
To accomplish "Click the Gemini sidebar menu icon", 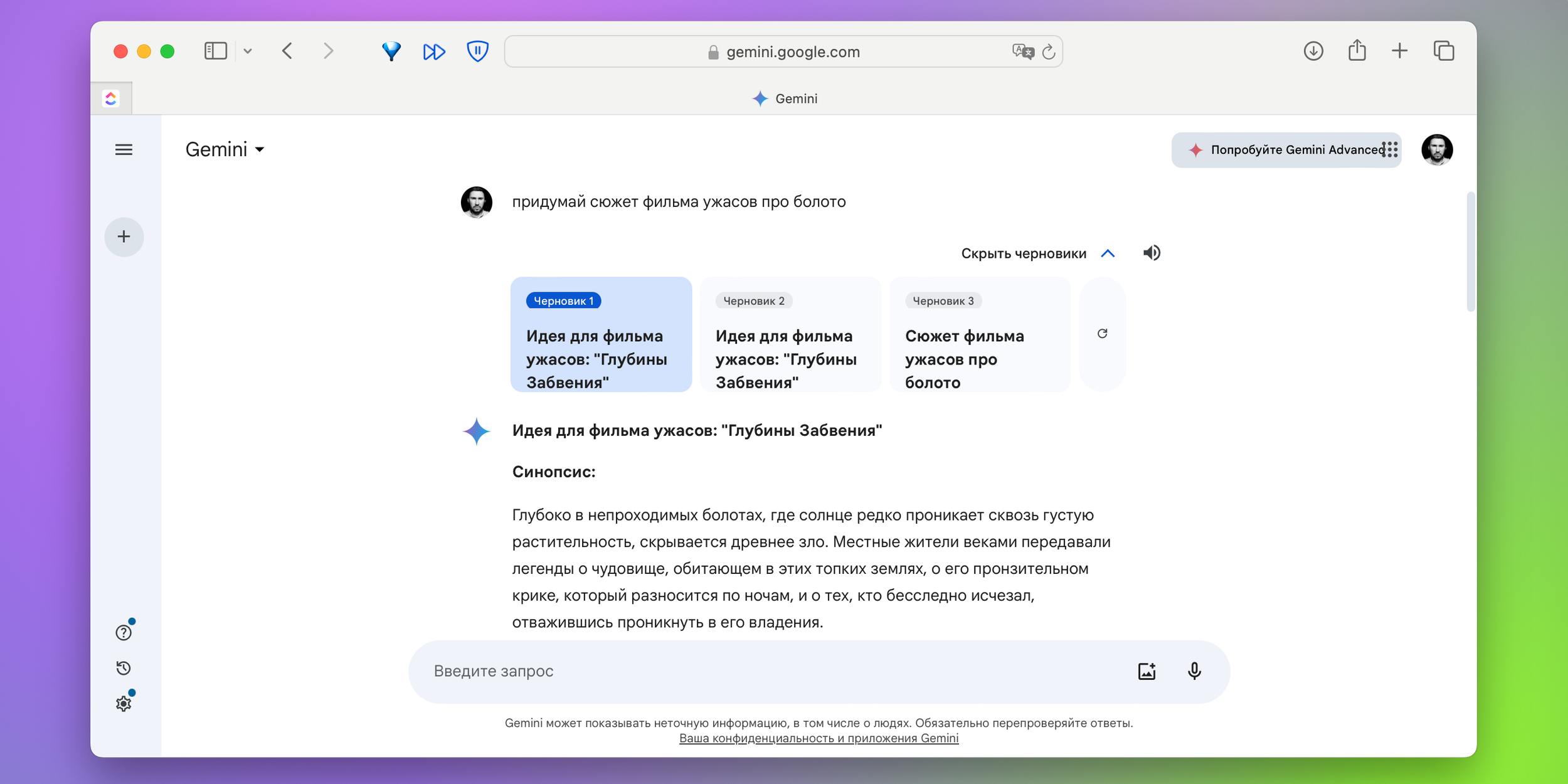I will tap(125, 150).
